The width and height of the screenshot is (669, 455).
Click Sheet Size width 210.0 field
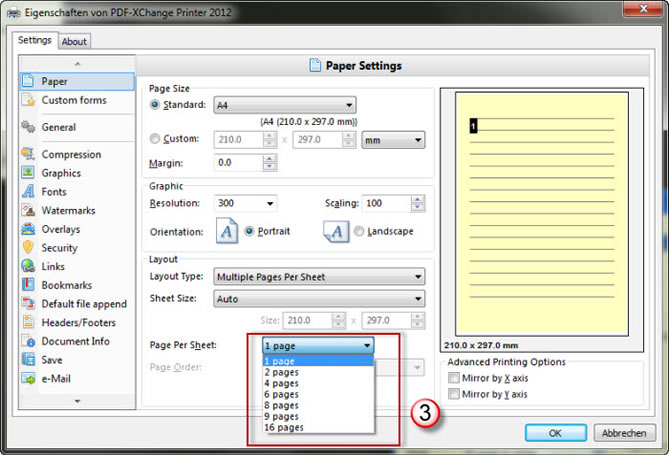(x=308, y=320)
